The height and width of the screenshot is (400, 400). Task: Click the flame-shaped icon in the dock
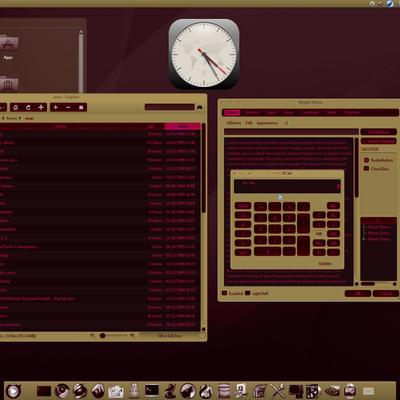(x=206, y=391)
